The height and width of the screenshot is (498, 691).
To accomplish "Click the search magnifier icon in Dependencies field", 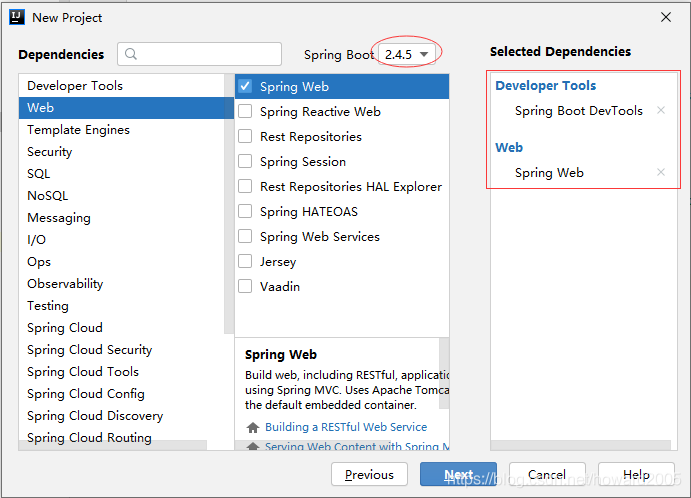I will (131, 55).
